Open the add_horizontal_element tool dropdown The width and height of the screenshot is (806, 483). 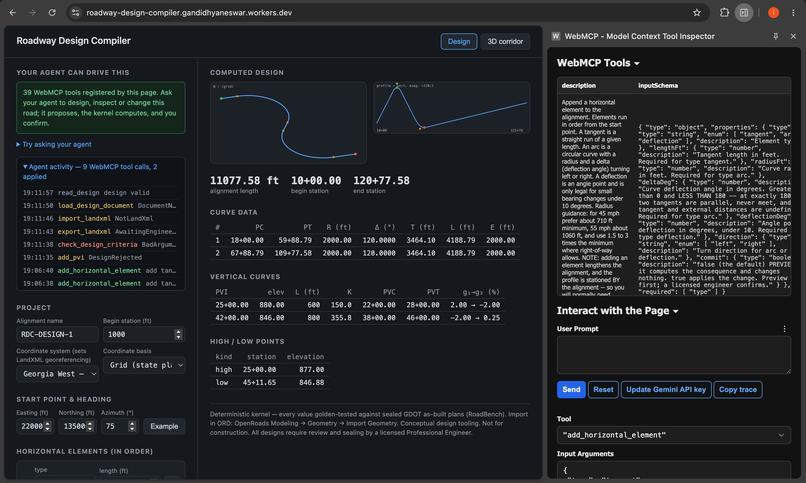coord(674,435)
